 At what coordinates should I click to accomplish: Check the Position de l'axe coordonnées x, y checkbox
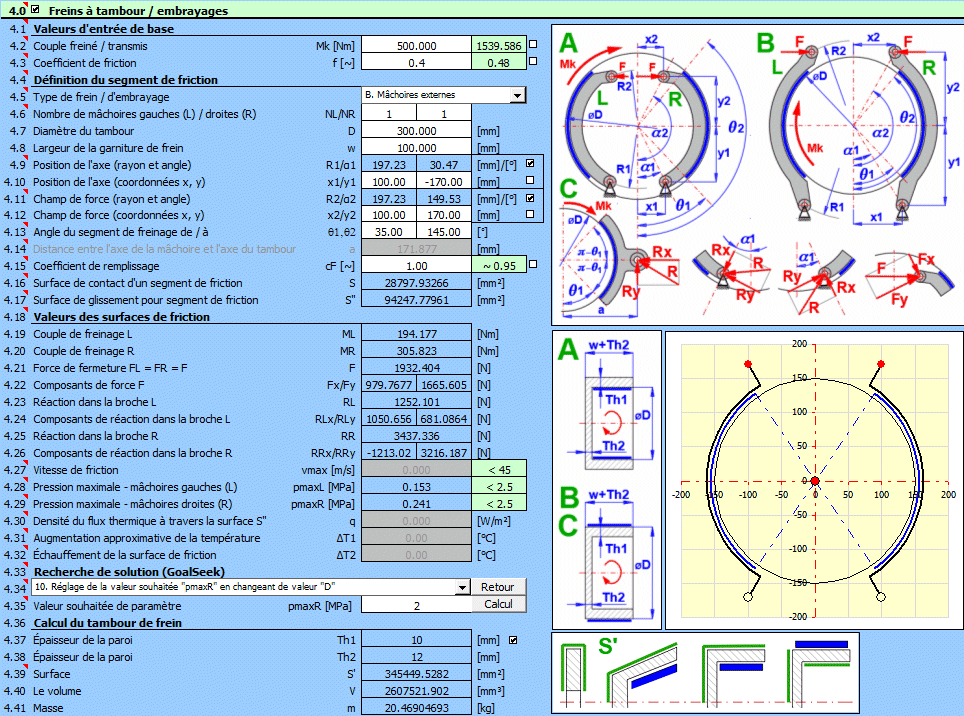530,181
